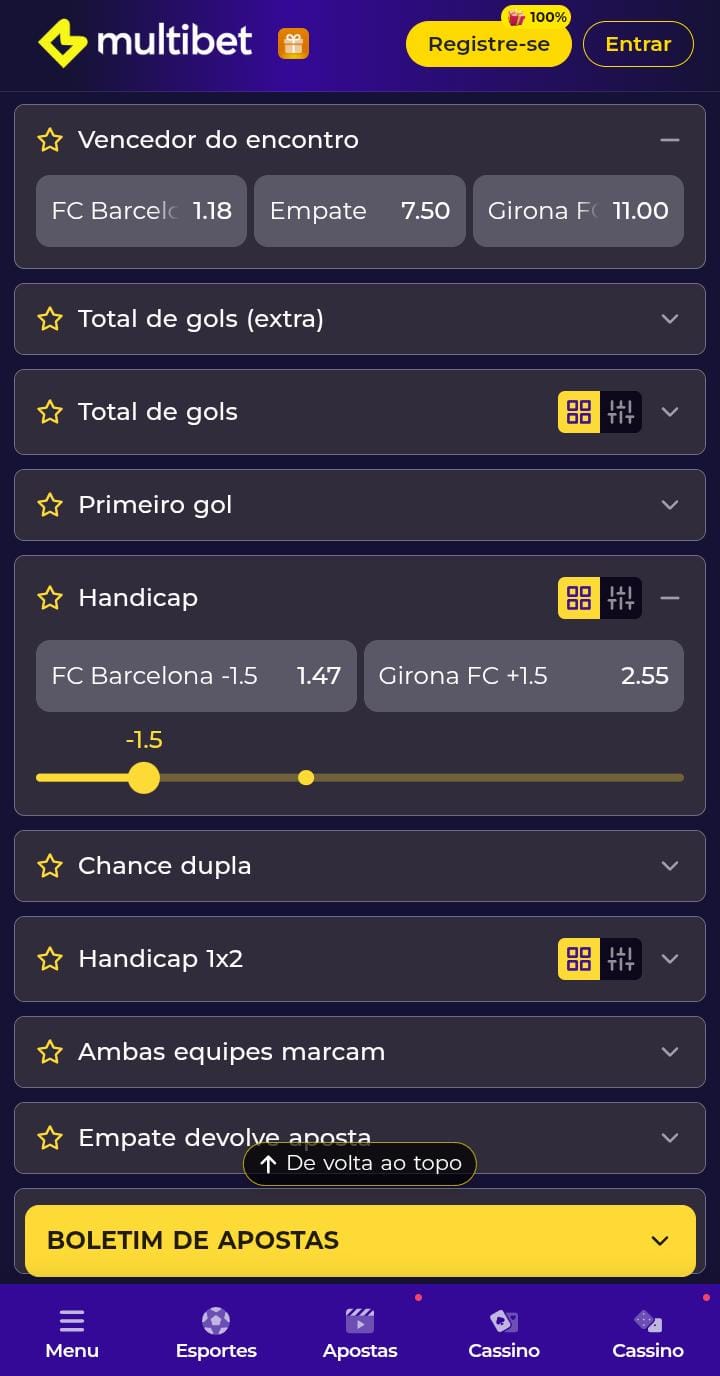Click the multibet logo
The width and height of the screenshot is (720, 1376).
(x=145, y=43)
